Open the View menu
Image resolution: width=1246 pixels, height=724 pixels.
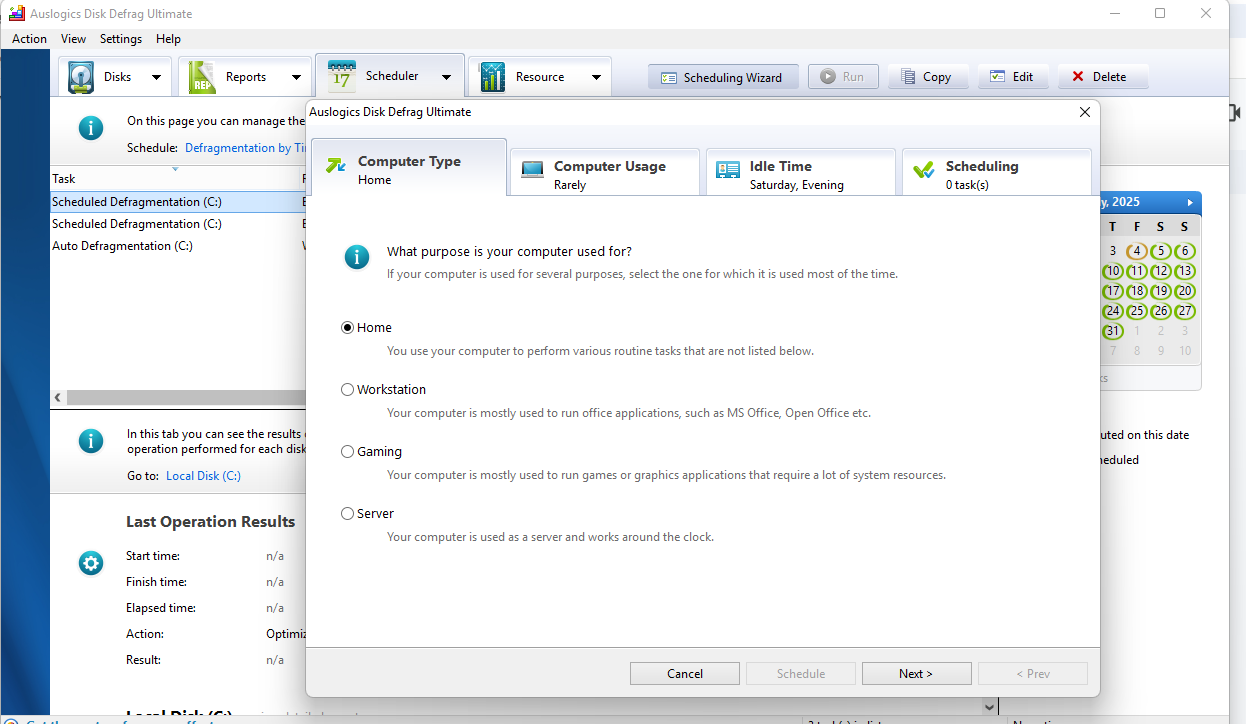pos(73,39)
